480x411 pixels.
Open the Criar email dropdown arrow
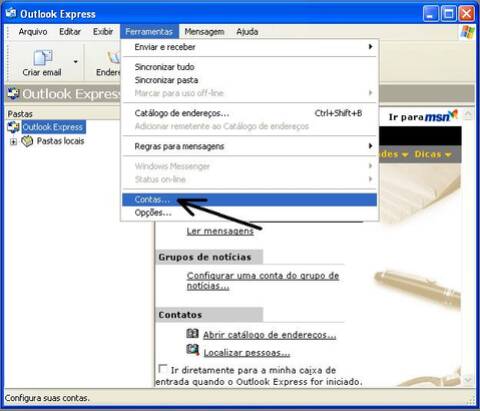[76, 62]
